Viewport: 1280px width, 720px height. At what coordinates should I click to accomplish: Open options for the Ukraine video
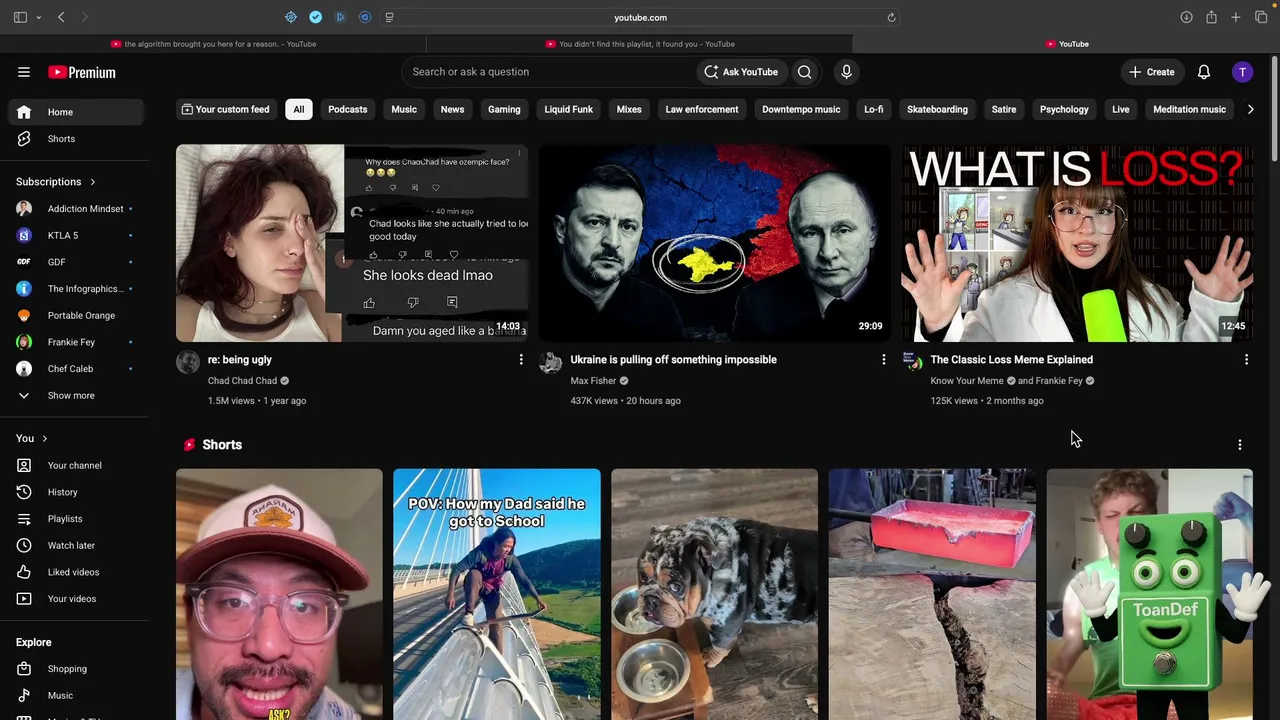(x=883, y=359)
